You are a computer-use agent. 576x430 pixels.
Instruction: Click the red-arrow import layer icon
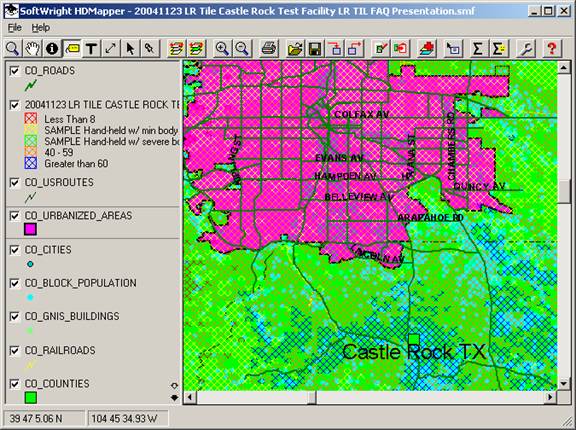[x=335, y=48]
